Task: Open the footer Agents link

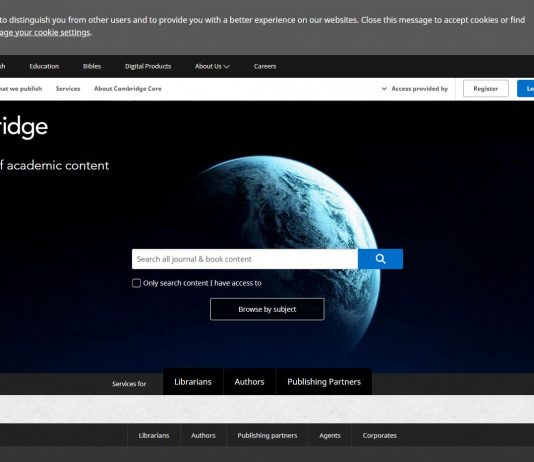Action: coord(330,435)
